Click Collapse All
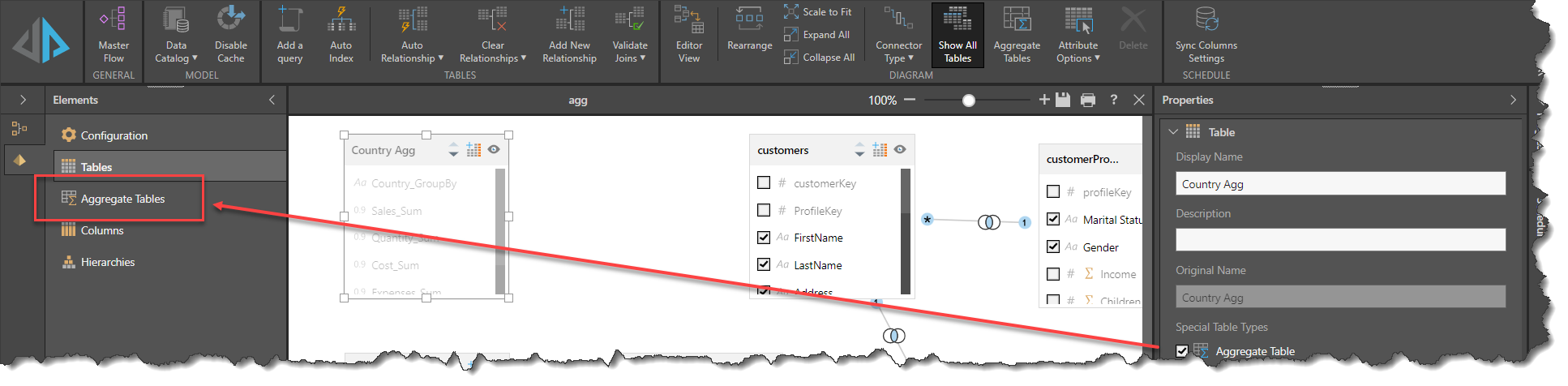Viewport: 1568px width, 386px height. [x=820, y=57]
